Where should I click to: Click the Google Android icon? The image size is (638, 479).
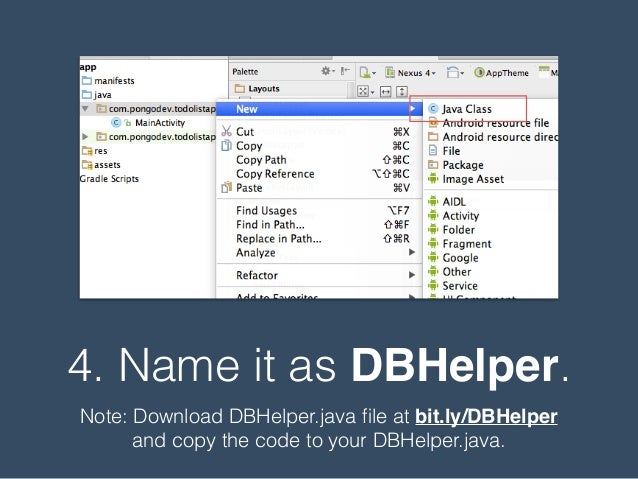tap(433, 258)
